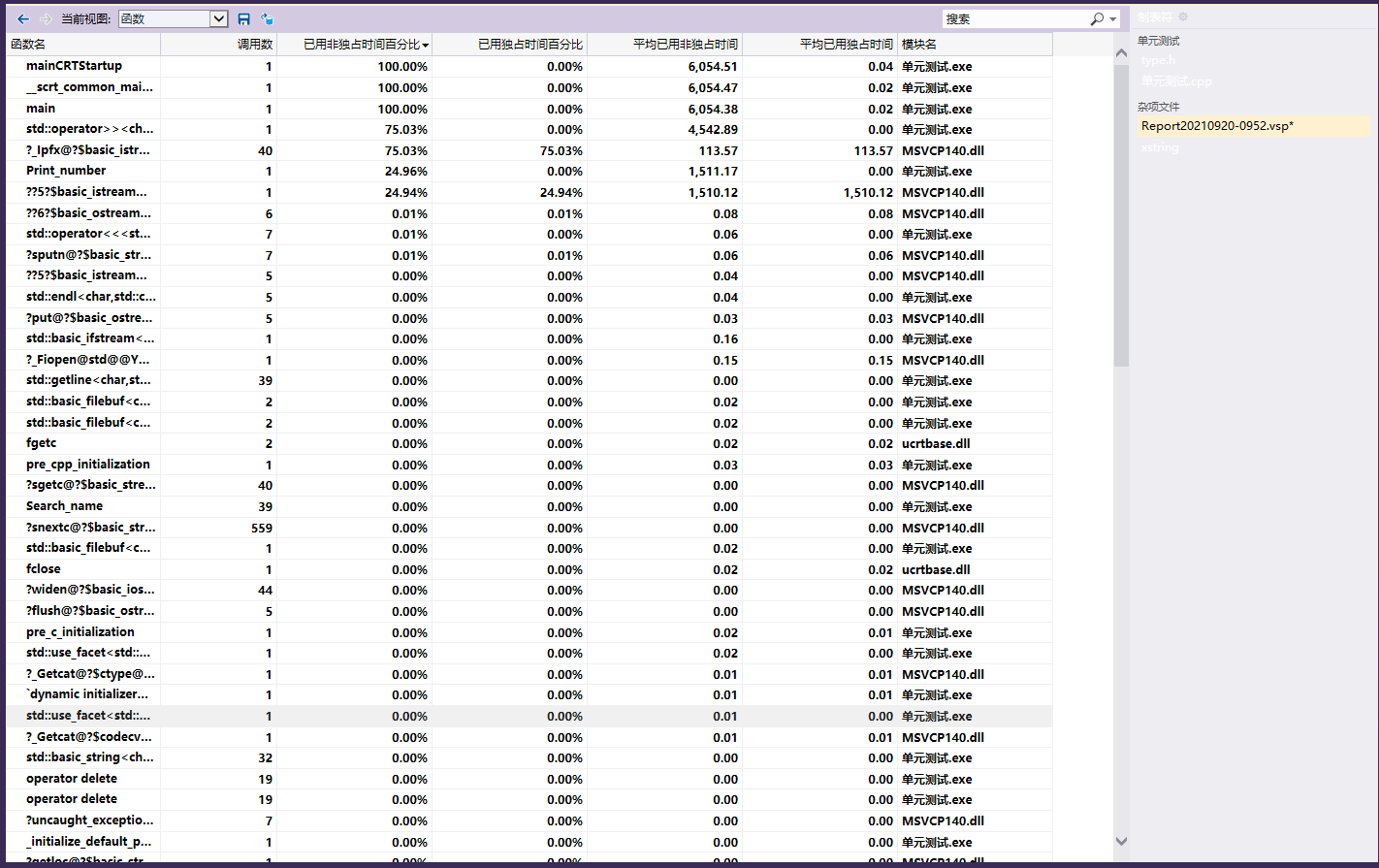This screenshot has width=1379, height=868.
Task: Click the magnifier icon in the search box
Action: point(1097,18)
